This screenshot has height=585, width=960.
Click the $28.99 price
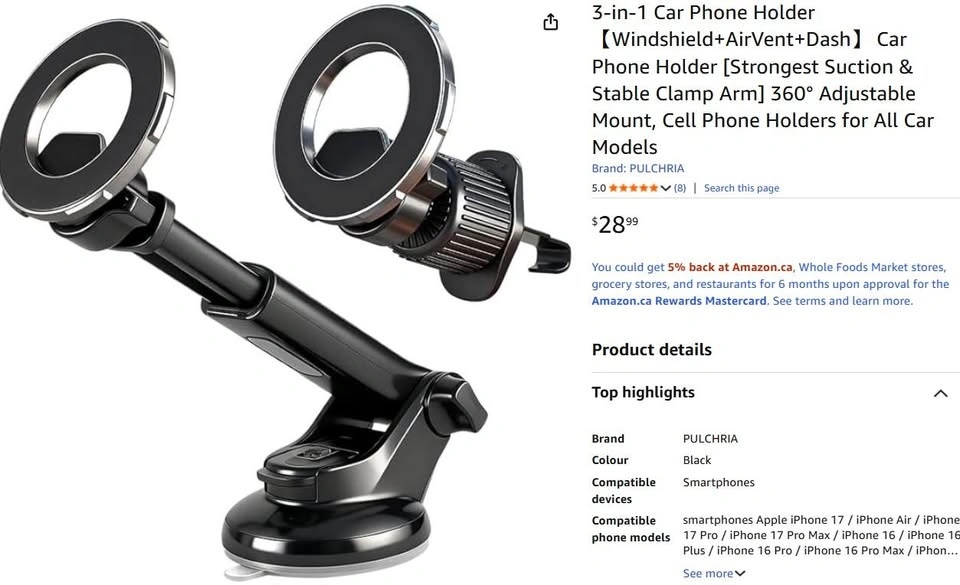pyautogui.click(x=615, y=225)
